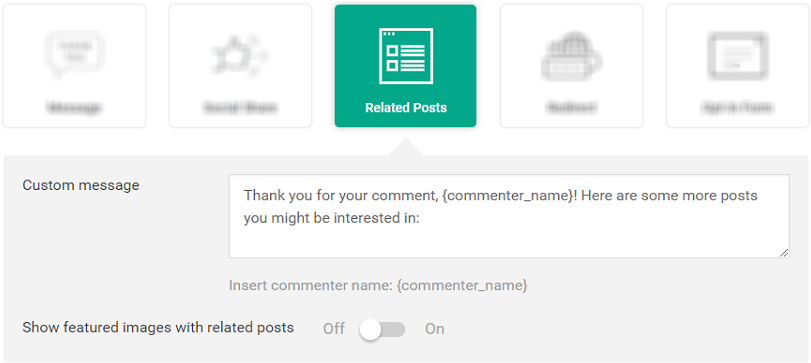Click the resize grip on the message textarea
This screenshot has height=363, width=811.
tap(784, 252)
